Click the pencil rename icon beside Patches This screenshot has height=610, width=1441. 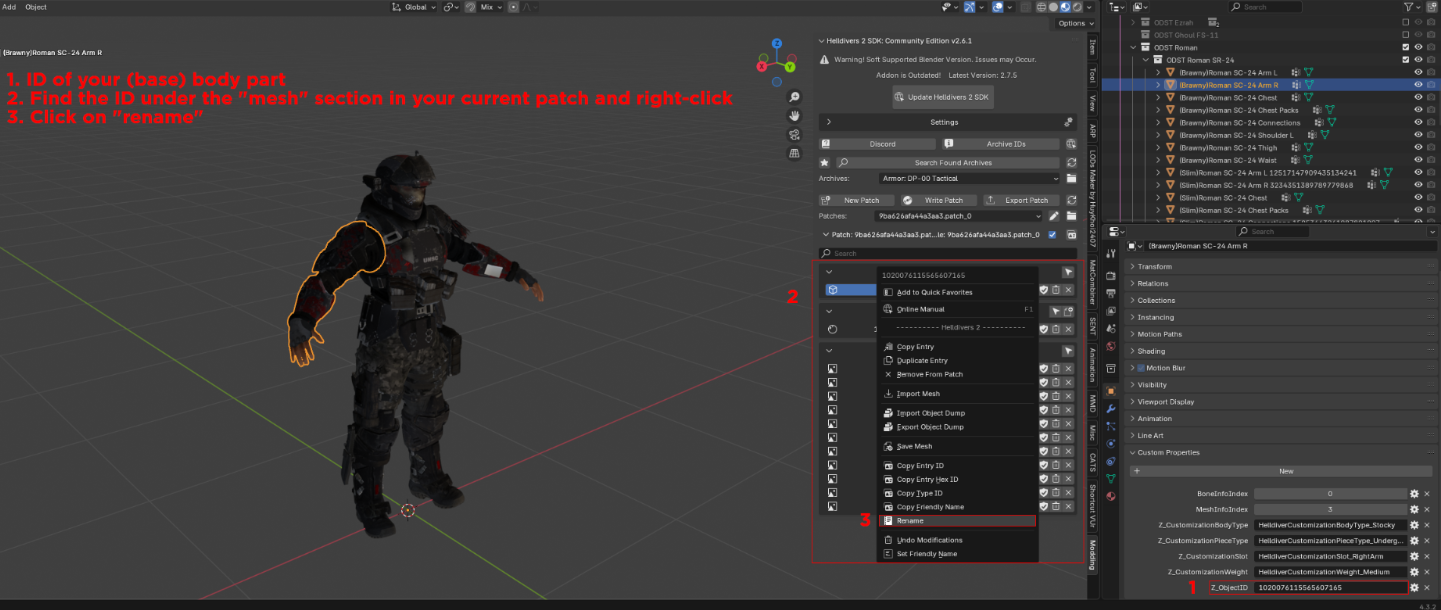[1053, 216]
